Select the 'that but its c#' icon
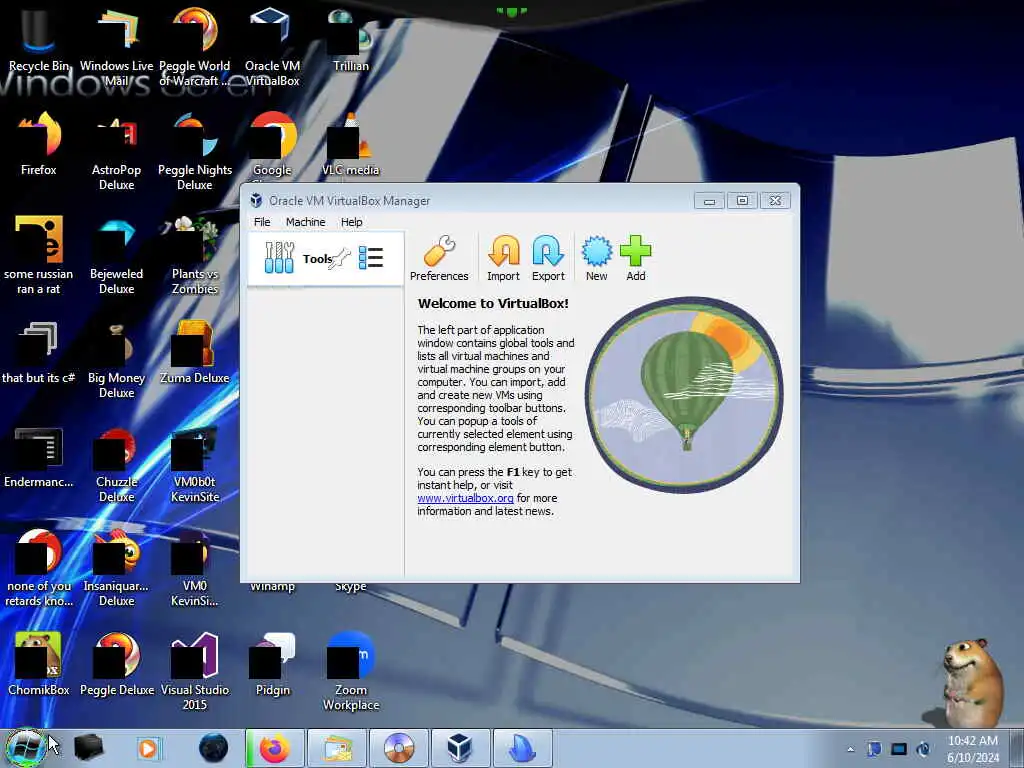This screenshot has height=768, width=1024. 39,351
